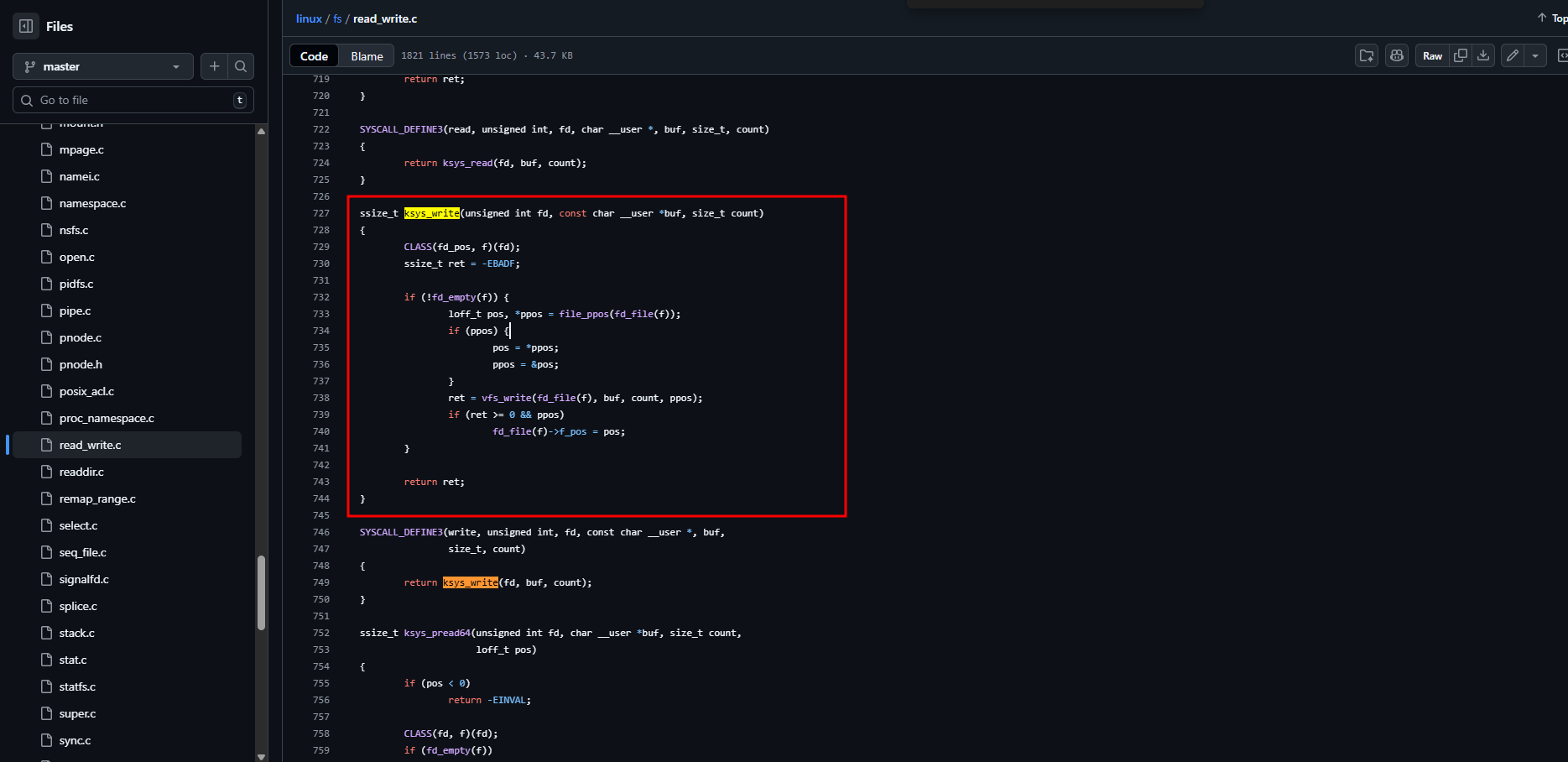The width and height of the screenshot is (1568, 762).
Task: Click ksys_read on line 724
Action: pos(468,163)
